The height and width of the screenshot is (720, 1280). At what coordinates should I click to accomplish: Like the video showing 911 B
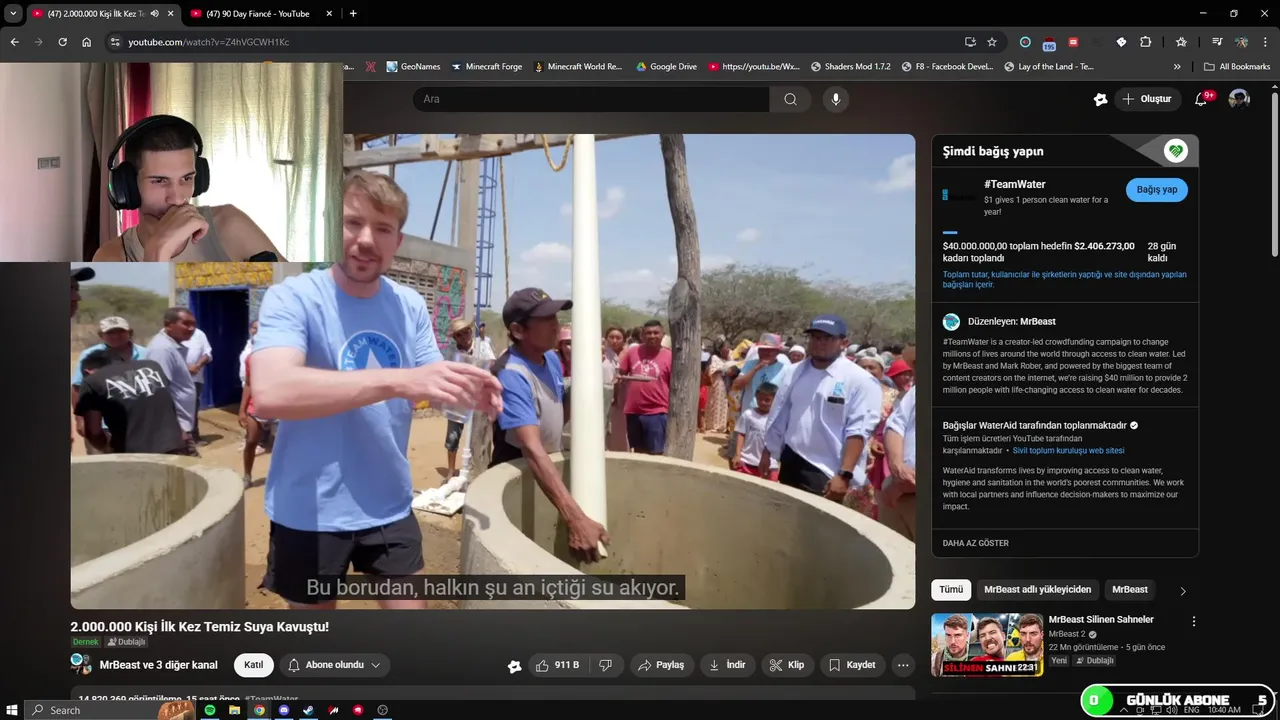558,665
